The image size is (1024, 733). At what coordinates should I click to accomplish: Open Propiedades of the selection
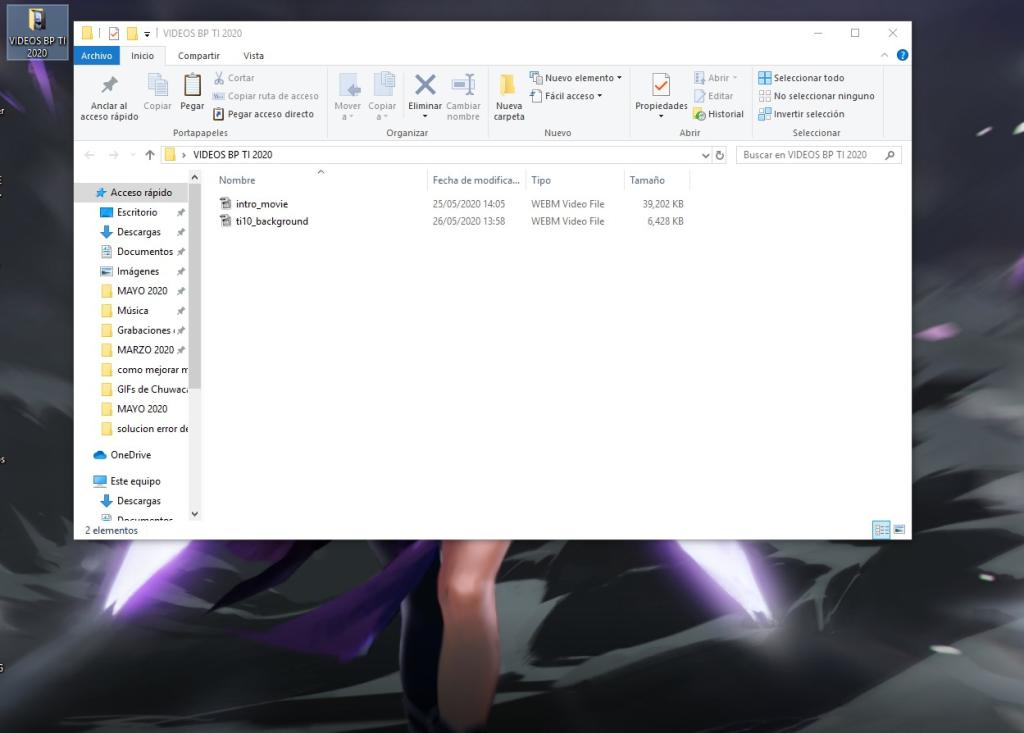tap(661, 95)
